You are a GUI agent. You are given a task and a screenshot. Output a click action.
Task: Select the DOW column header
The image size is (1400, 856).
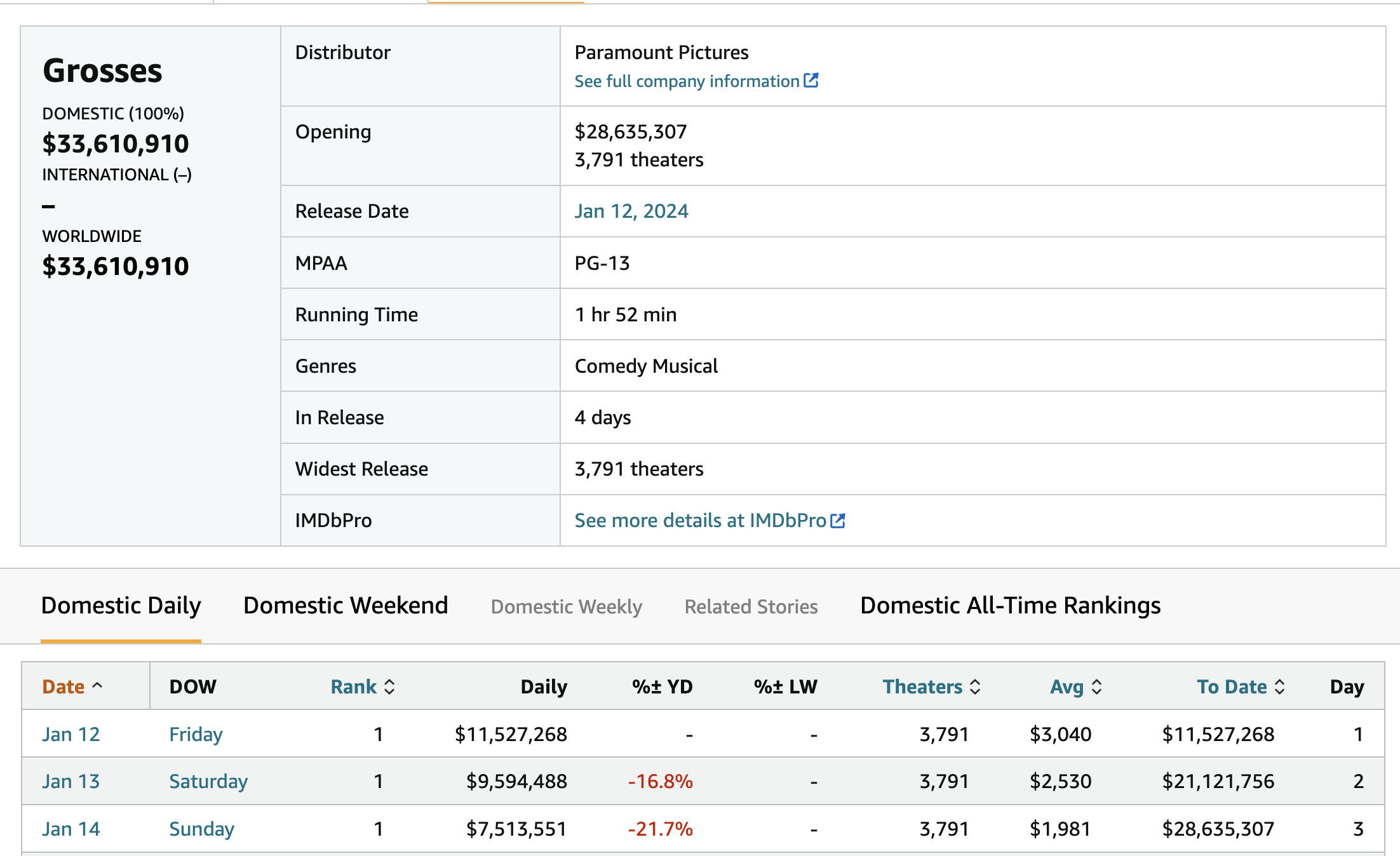[192, 686]
